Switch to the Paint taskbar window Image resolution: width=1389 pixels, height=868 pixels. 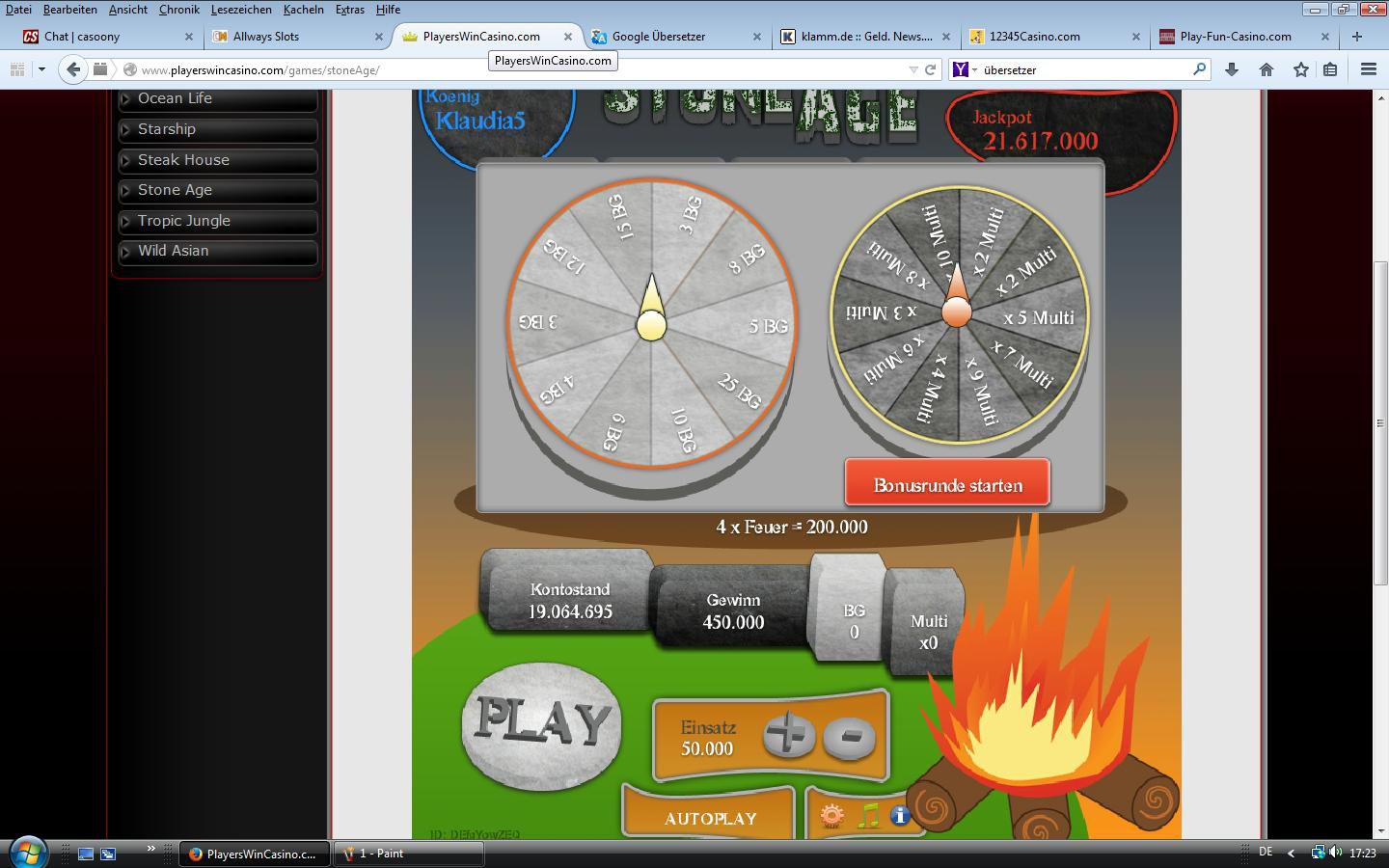pyautogui.click(x=408, y=854)
